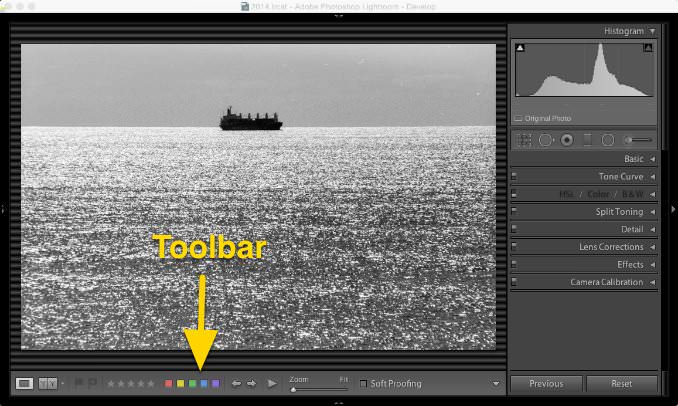
Task: Click inside the histogram graph
Action: [584, 69]
